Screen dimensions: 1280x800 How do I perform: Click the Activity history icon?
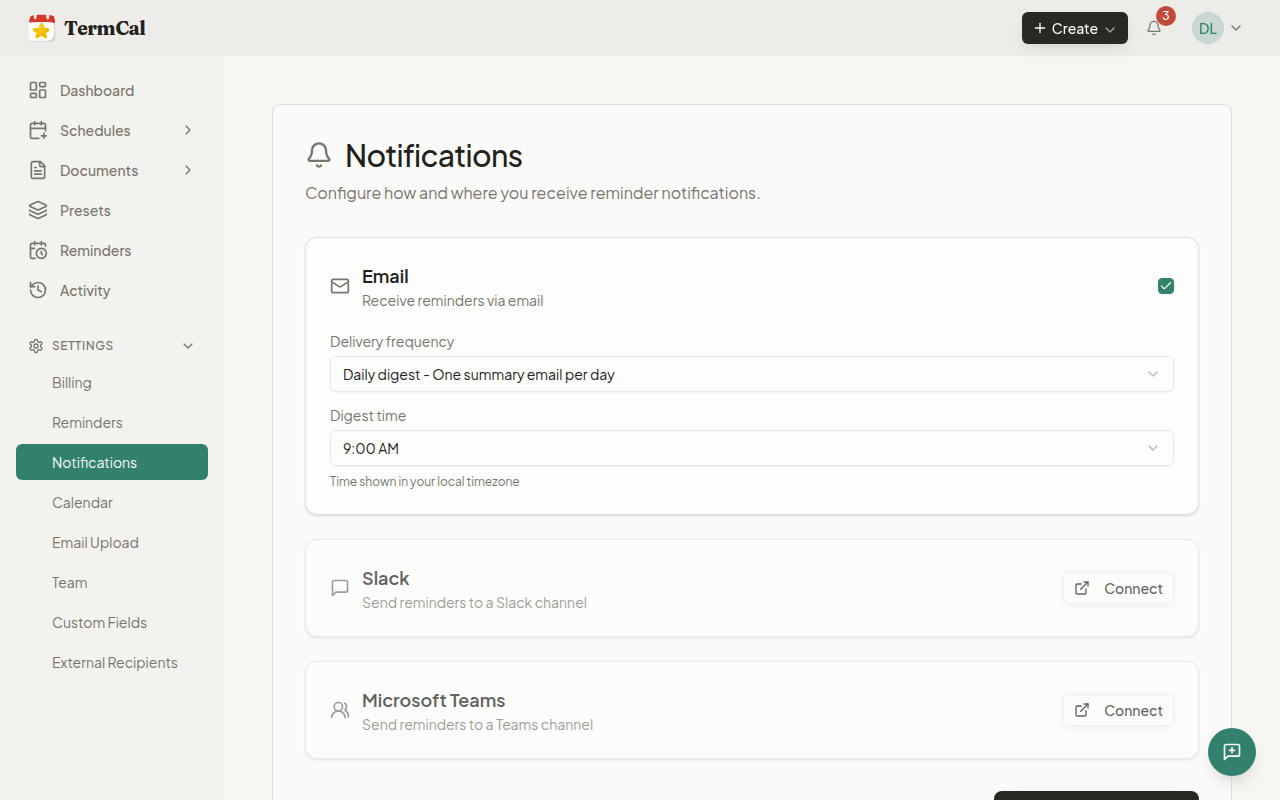[x=38, y=291]
